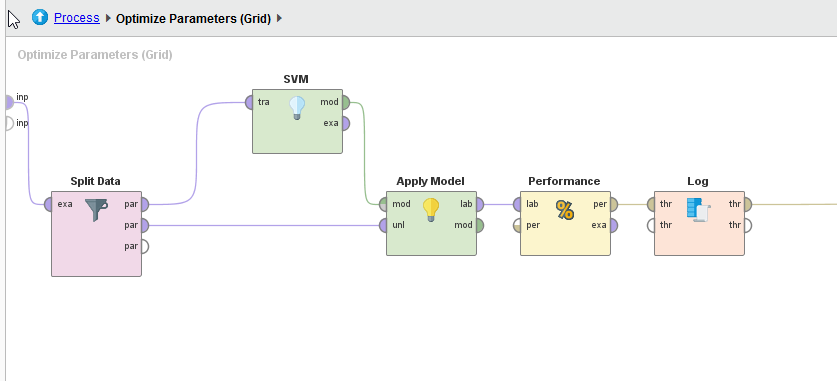Click the Apply Model 'unl' input port
Screen dimensions: 837x381
[384, 225]
